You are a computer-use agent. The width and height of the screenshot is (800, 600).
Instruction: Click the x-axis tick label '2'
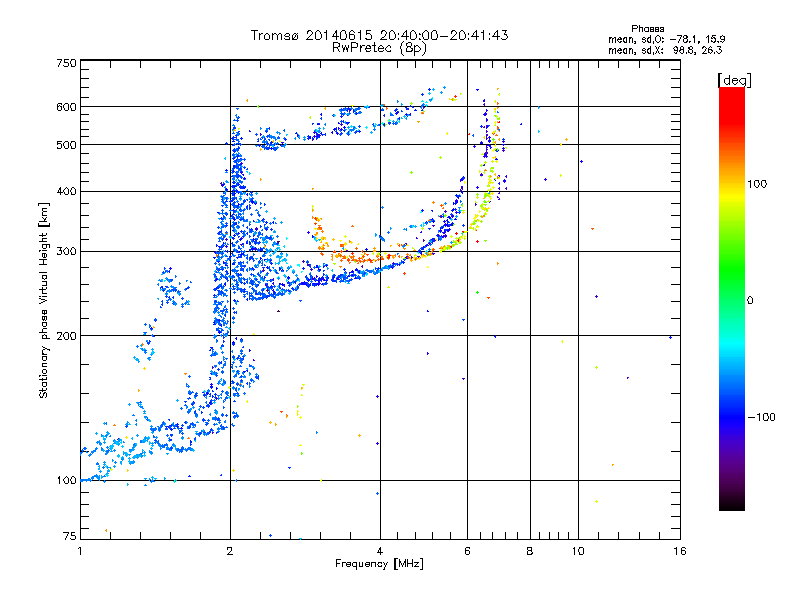[230, 551]
